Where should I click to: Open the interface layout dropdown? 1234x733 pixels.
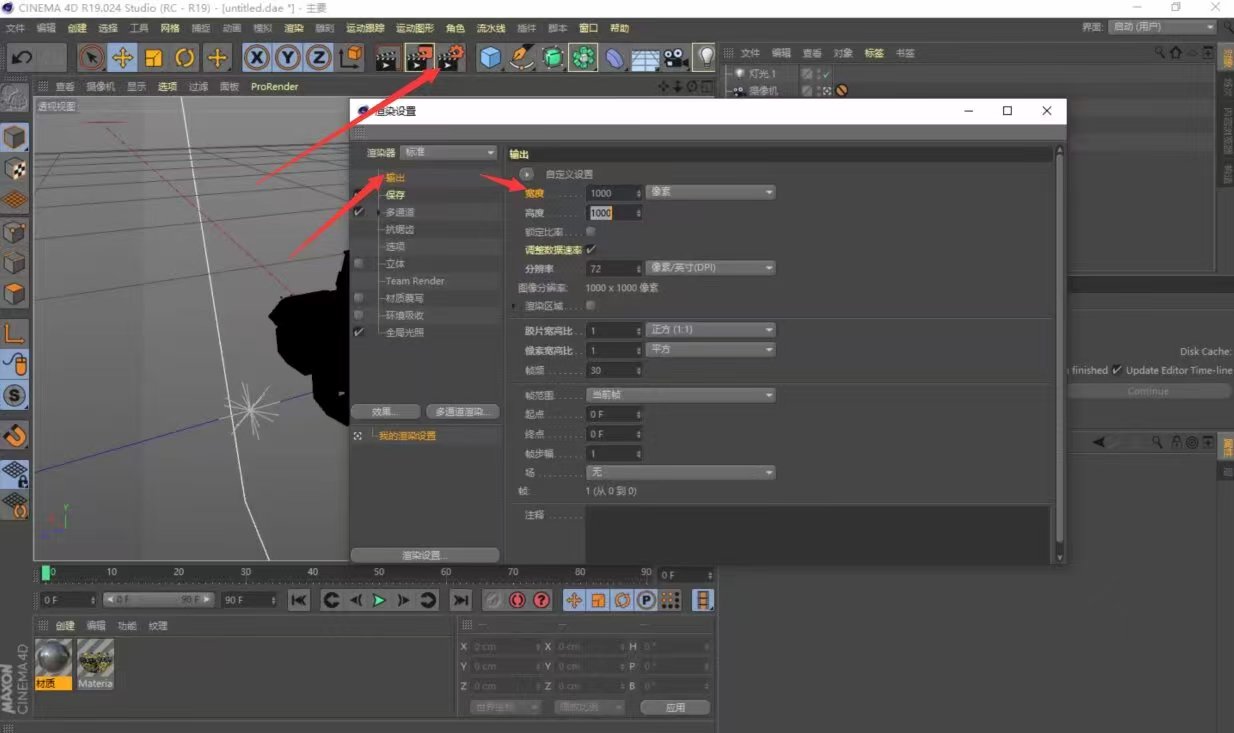click(1163, 27)
